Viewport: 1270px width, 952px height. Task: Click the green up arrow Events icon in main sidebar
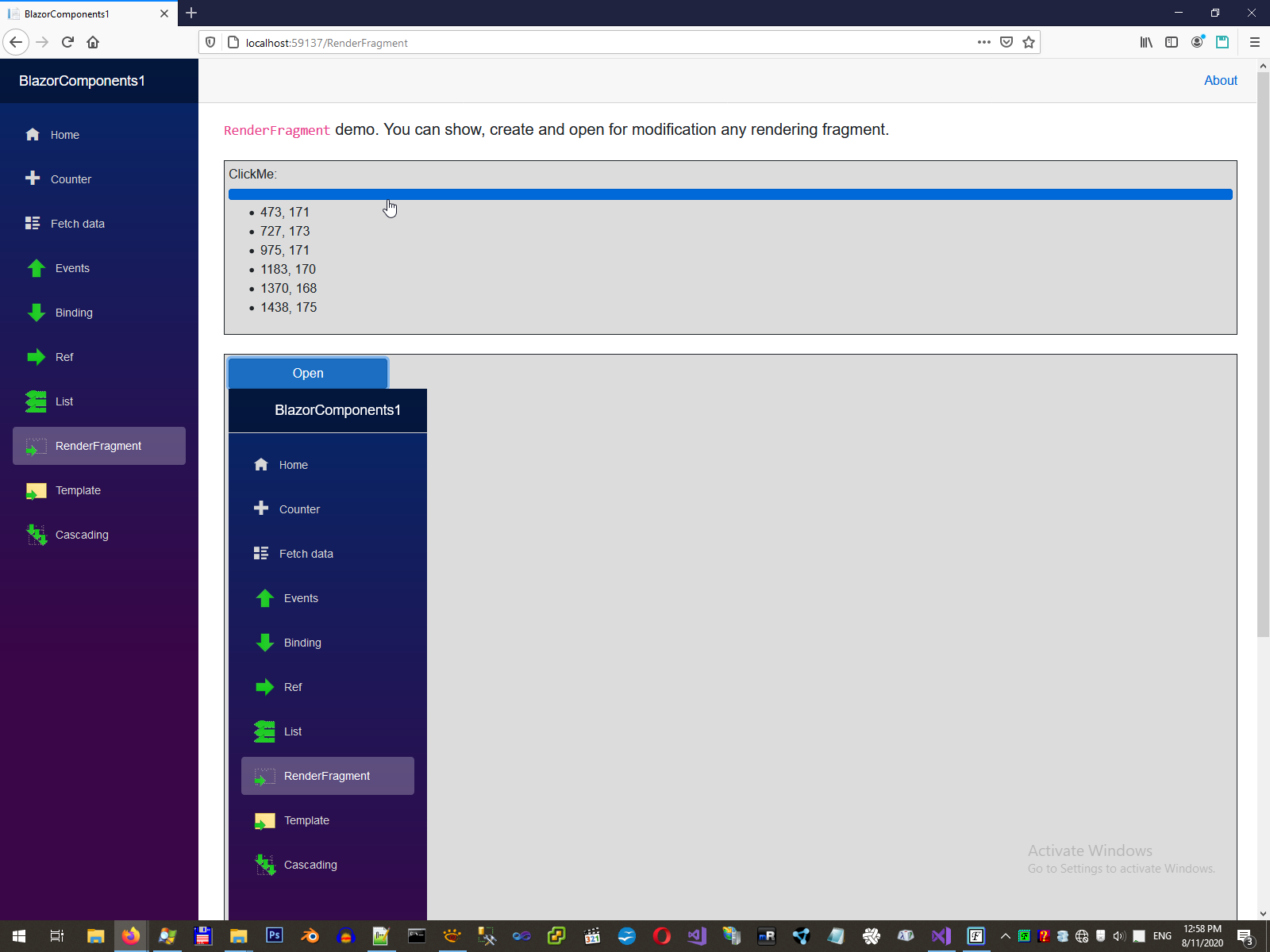click(37, 268)
